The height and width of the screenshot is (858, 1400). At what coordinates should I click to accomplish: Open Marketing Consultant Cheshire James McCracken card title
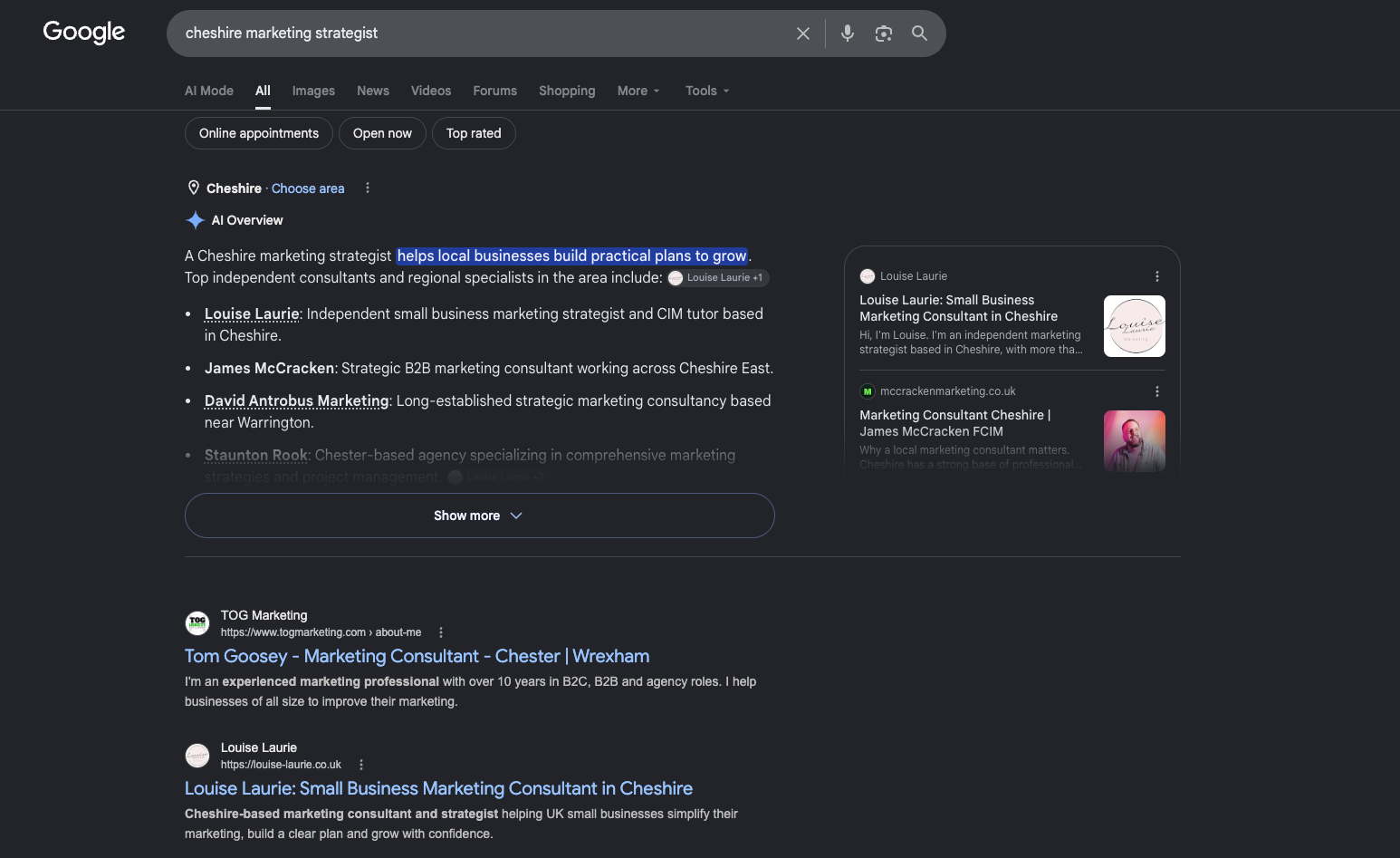point(955,423)
